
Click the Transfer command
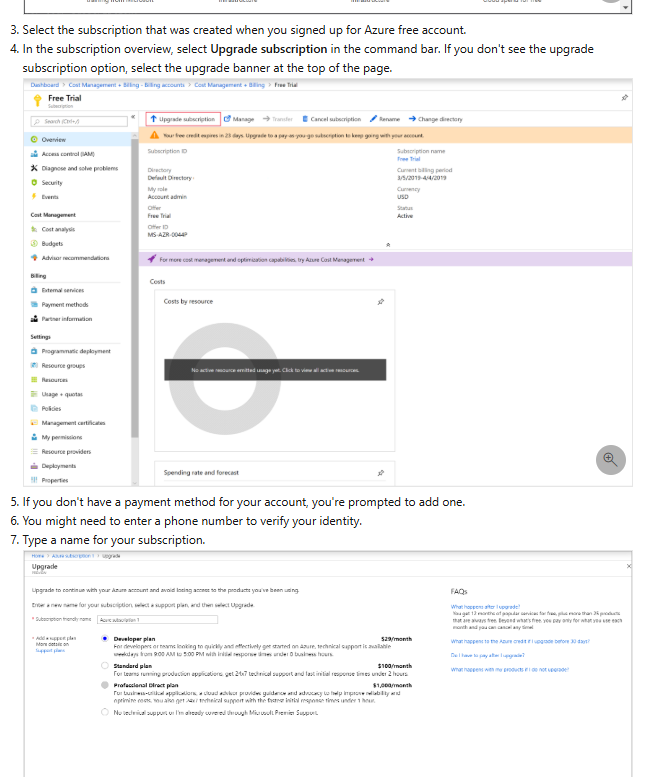click(277, 119)
